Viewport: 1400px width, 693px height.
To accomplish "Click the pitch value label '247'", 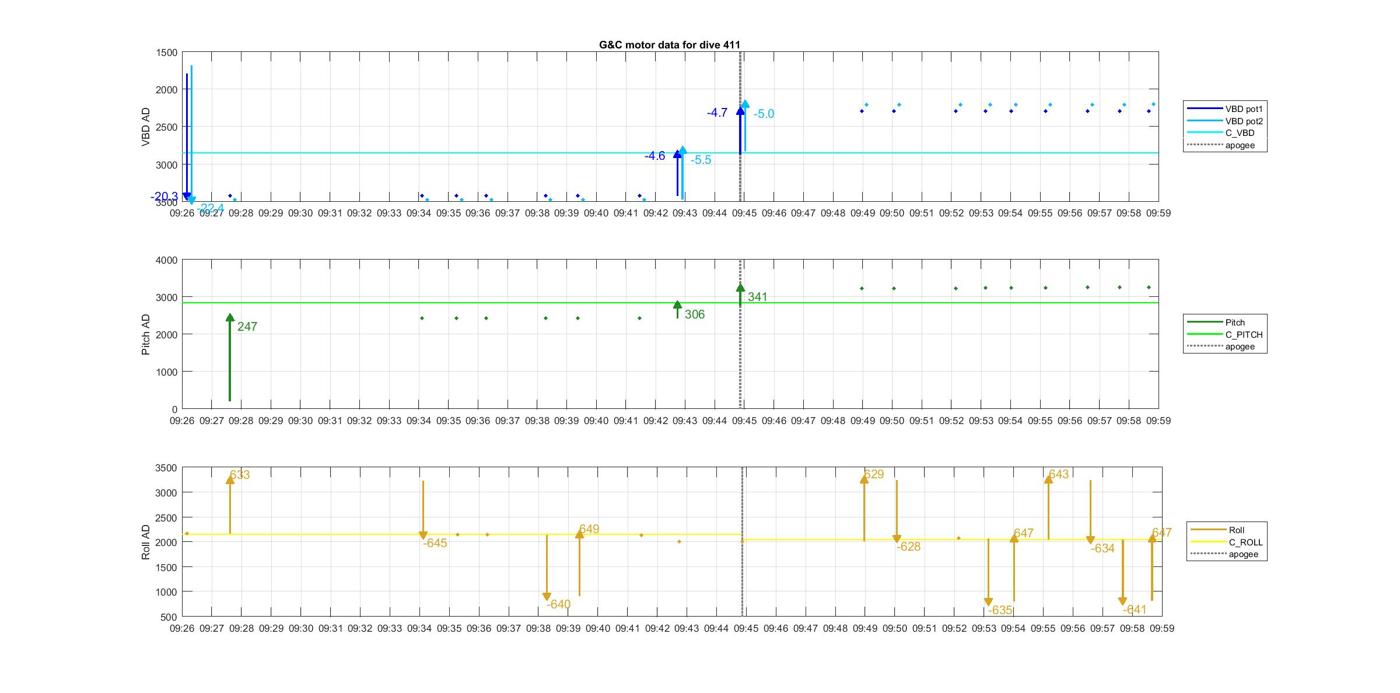I will click(247, 327).
